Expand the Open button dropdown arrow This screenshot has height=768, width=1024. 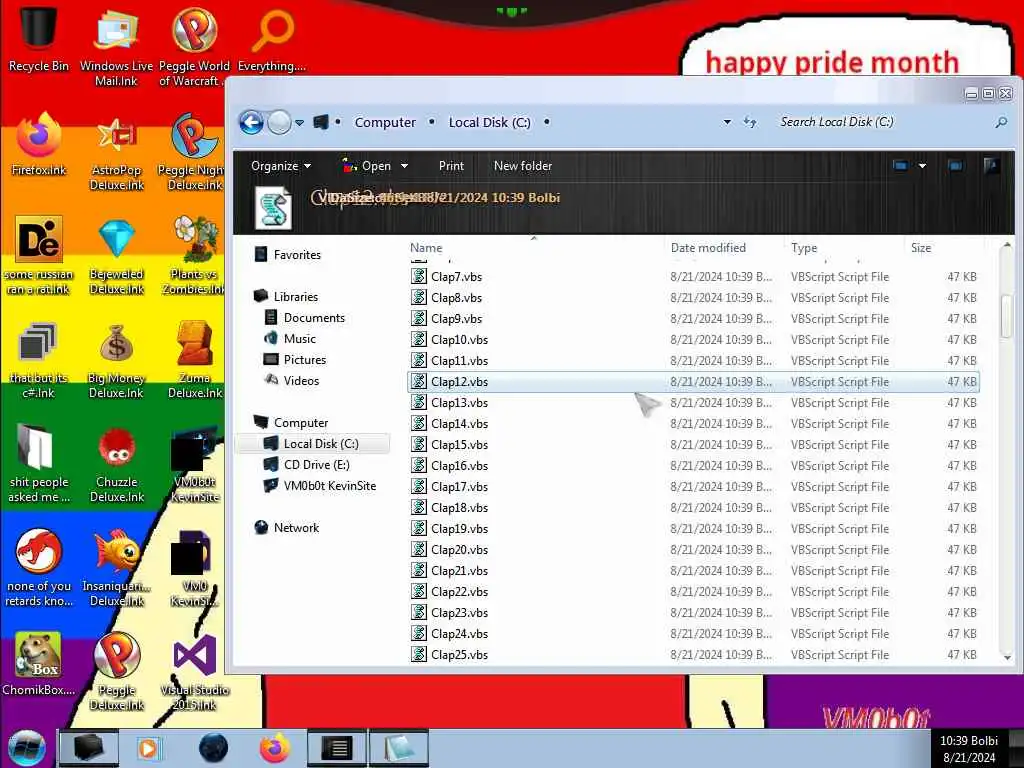coord(404,166)
